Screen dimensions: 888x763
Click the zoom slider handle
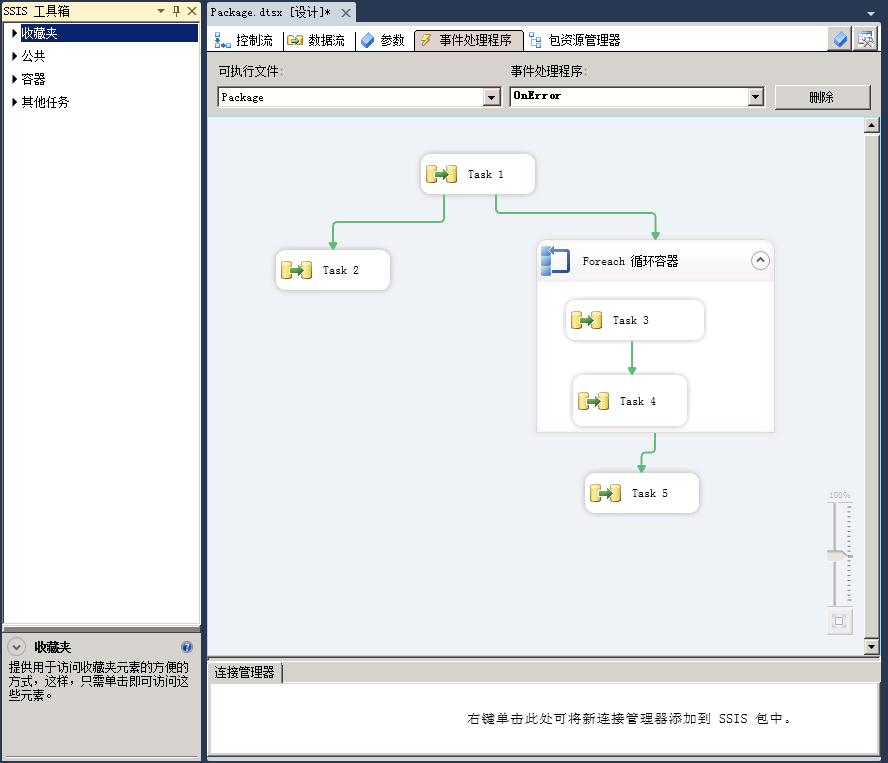[x=839, y=554]
